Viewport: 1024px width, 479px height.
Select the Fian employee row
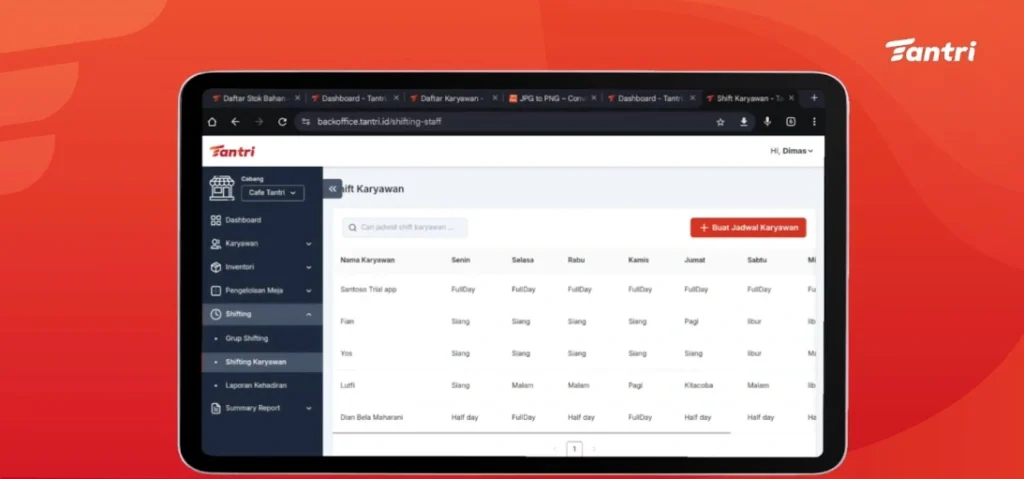click(x=574, y=322)
